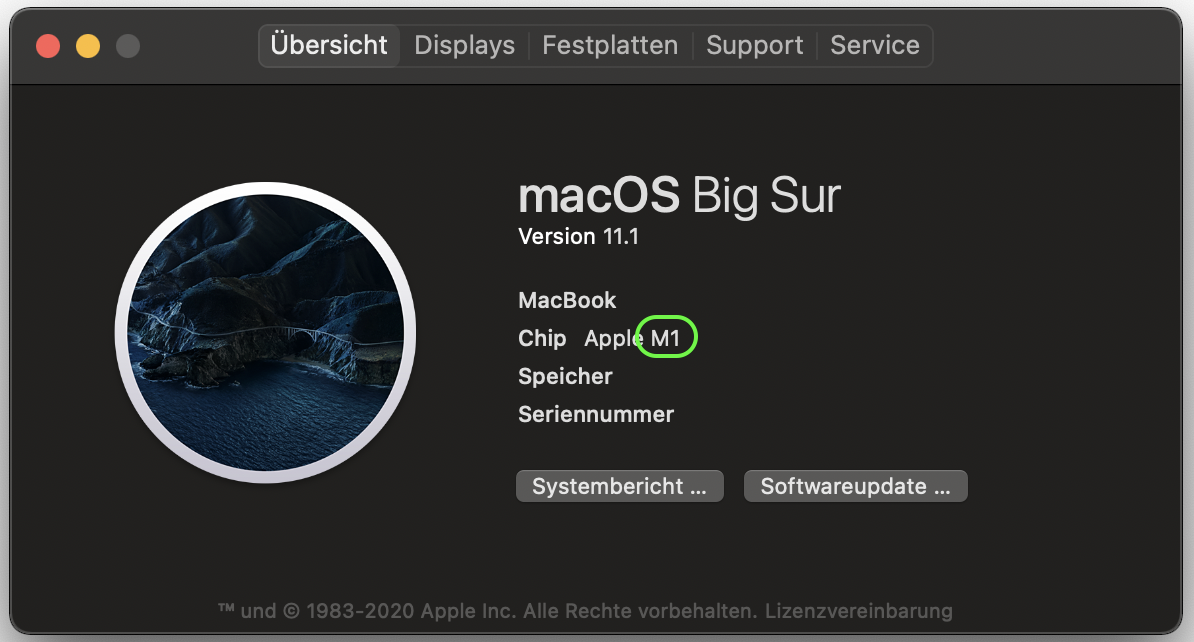Minimize the window with the yellow button

(x=88, y=46)
